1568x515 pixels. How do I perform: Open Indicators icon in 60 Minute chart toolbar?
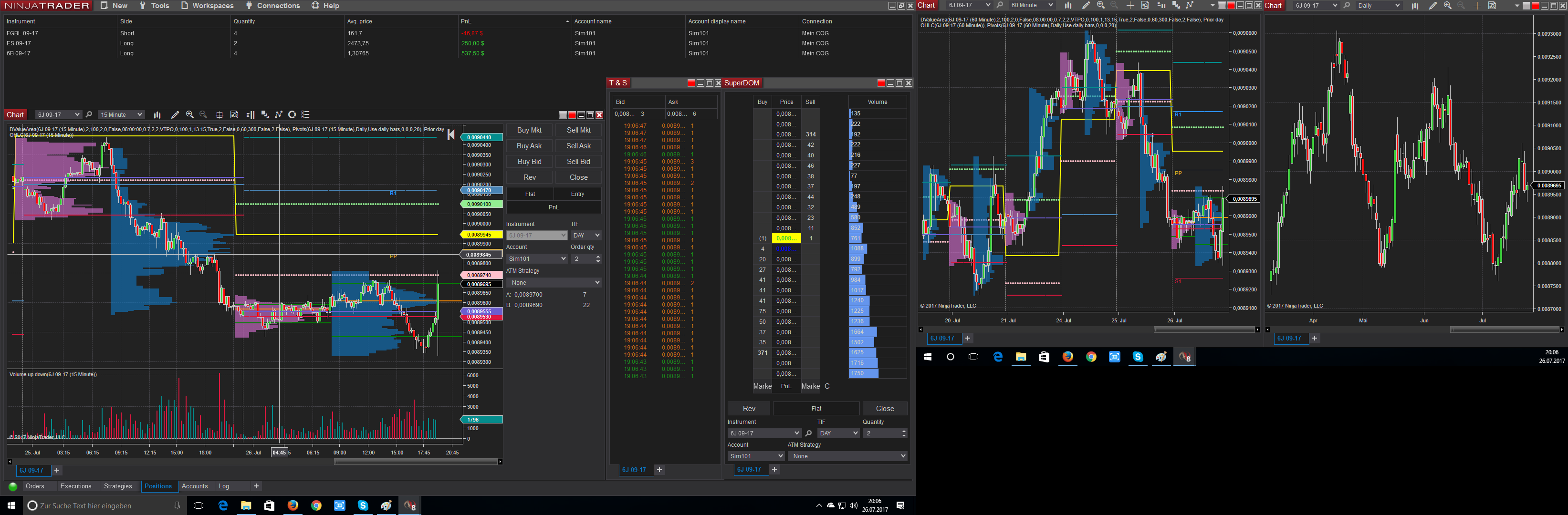coord(1190,5)
